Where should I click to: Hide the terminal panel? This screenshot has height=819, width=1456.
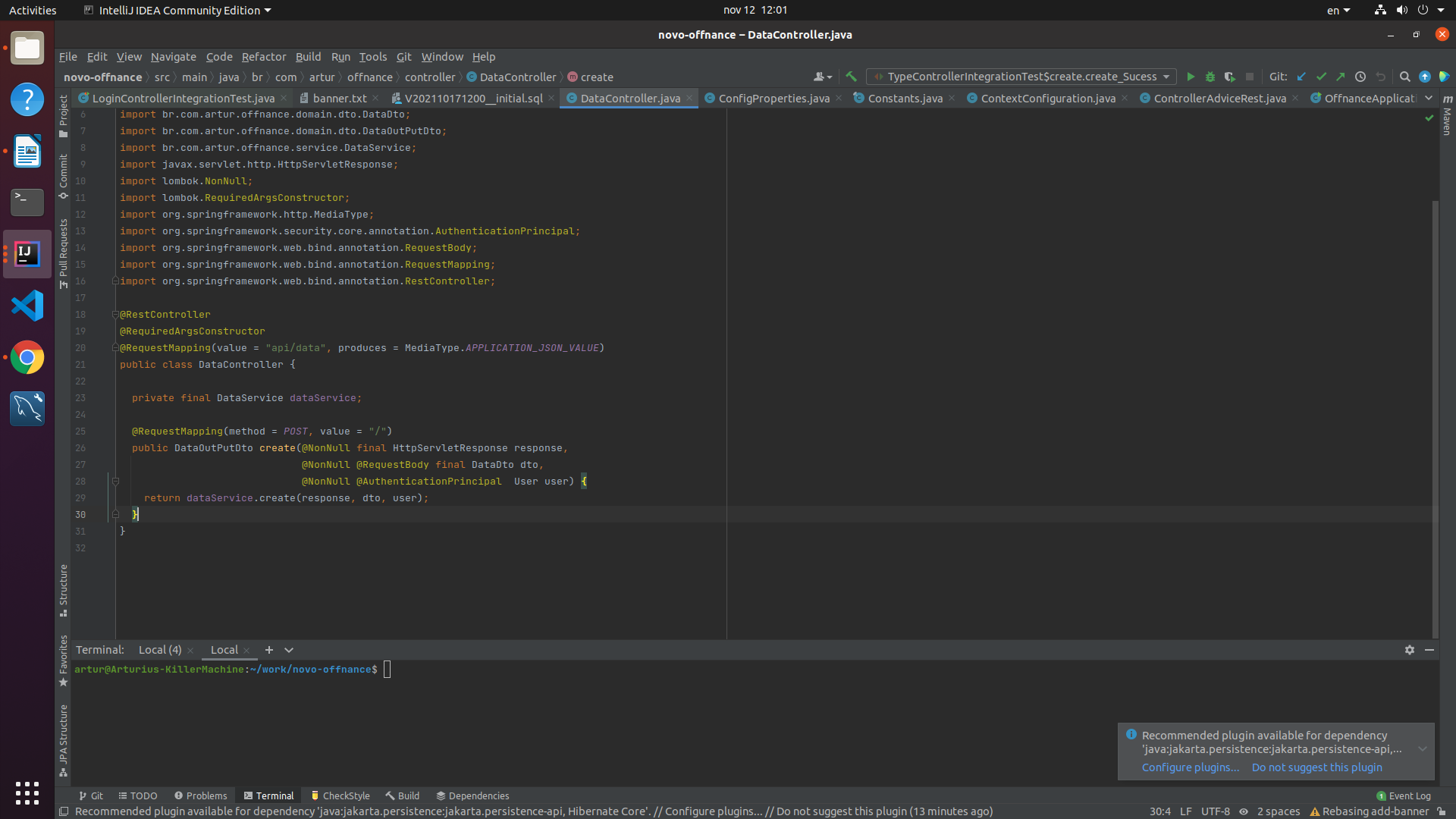tap(1429, 650)
